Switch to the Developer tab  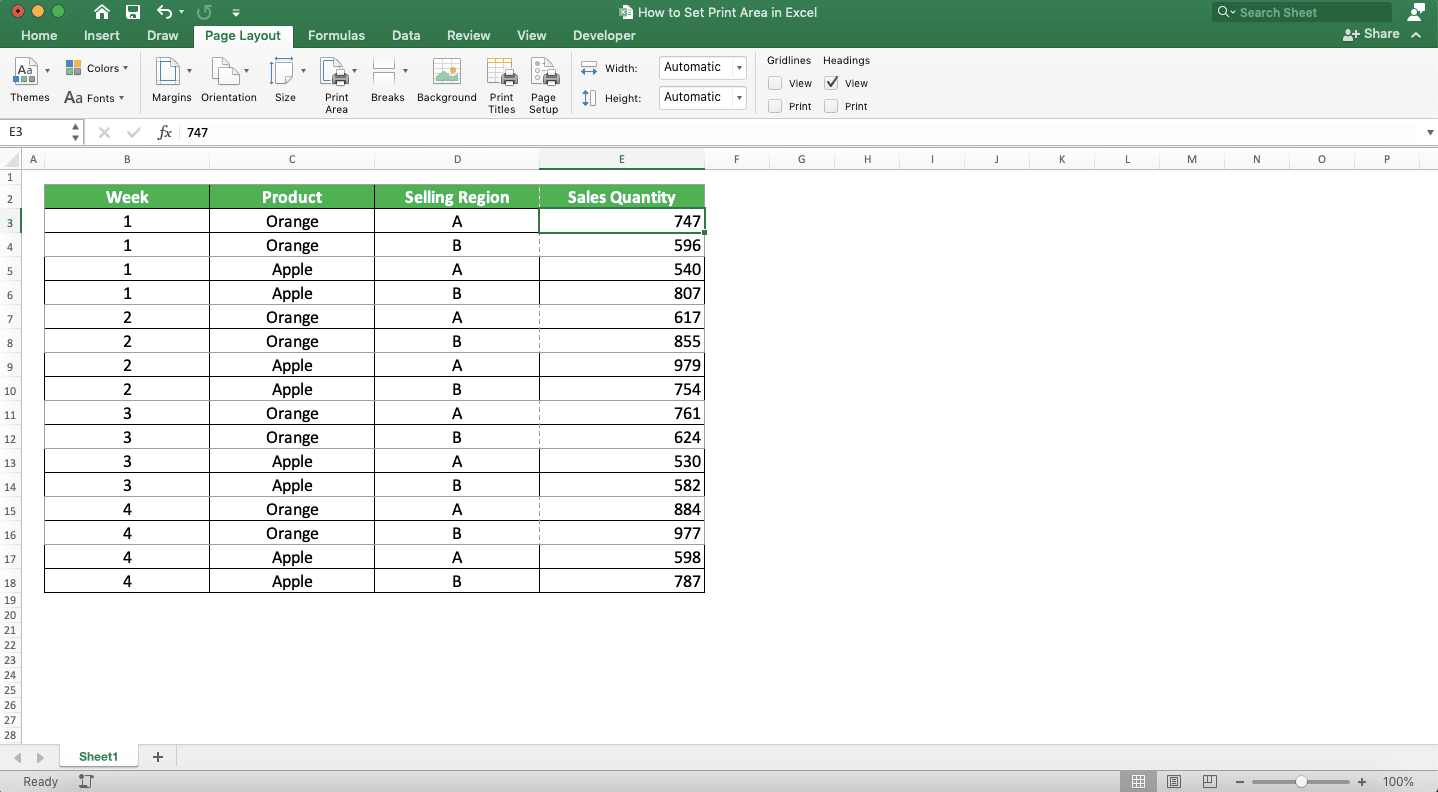click(604, 35)
